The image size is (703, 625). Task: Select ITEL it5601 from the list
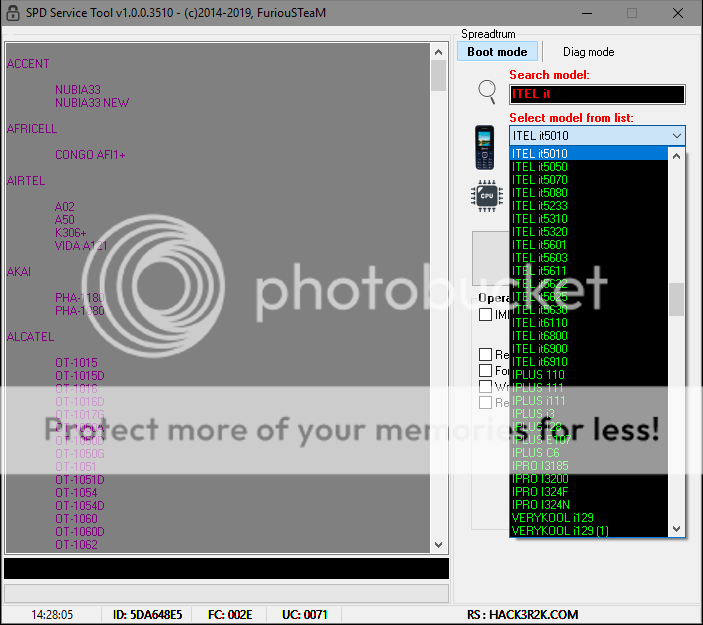[x=589, y=245]
